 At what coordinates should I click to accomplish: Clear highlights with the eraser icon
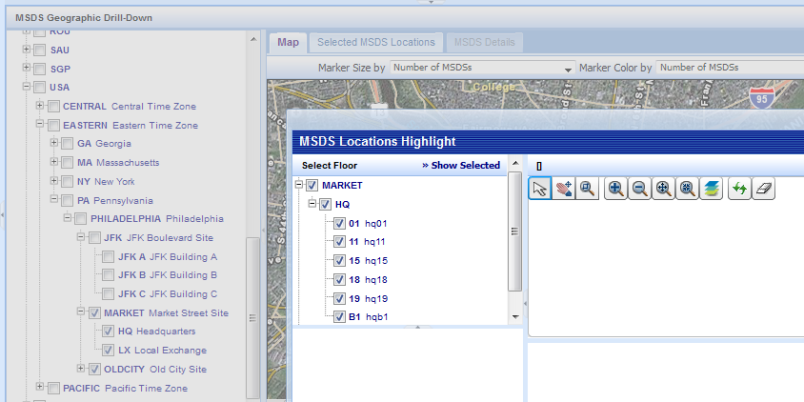(763, 189)
